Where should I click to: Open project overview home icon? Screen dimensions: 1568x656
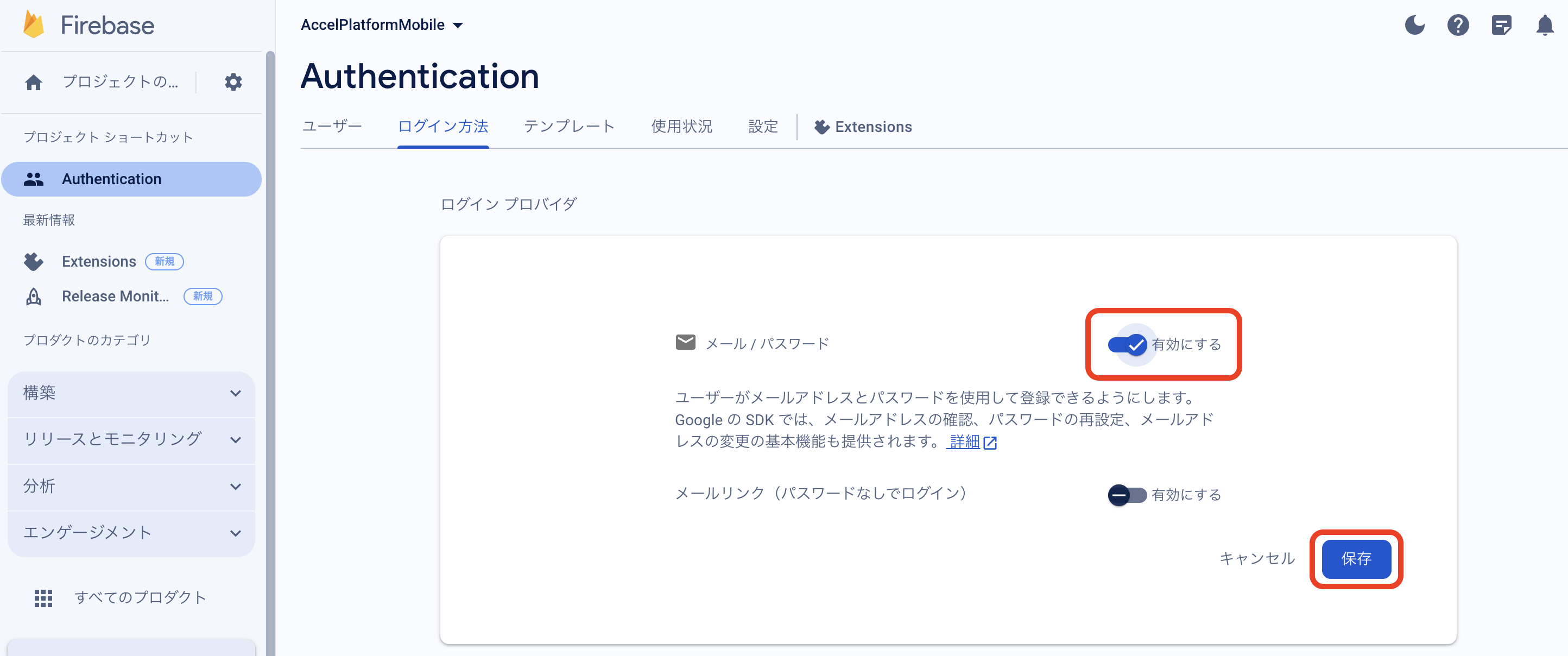34,82
